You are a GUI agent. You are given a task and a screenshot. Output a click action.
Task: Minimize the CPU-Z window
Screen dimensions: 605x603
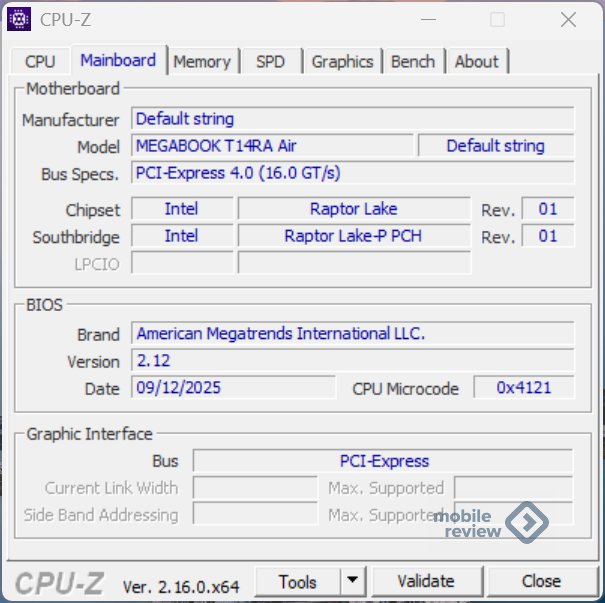click(427, 19)
